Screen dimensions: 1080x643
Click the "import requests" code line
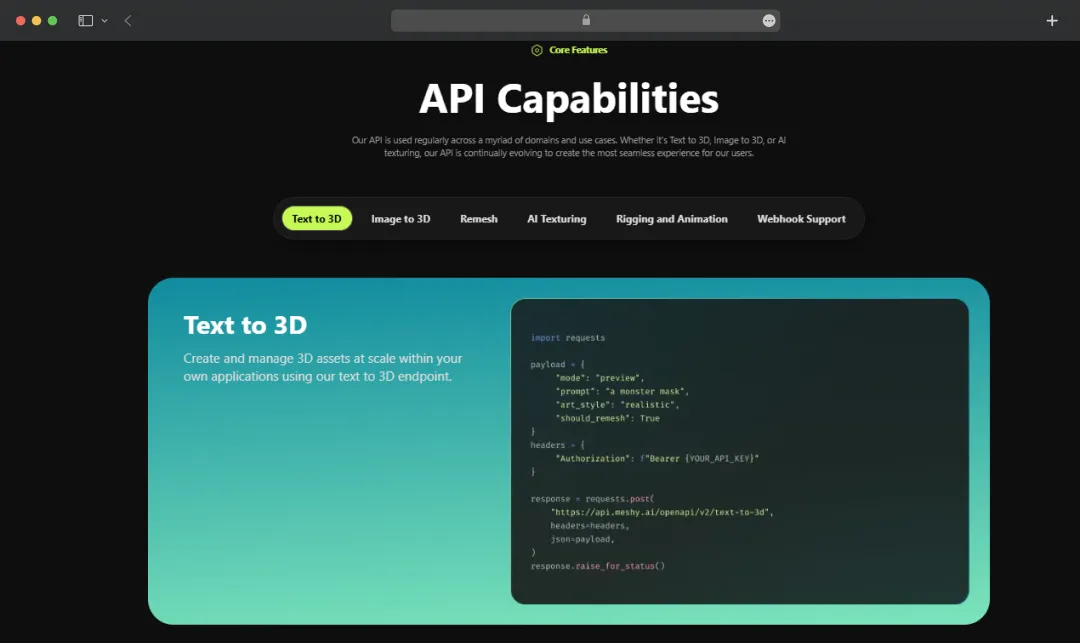(568, 337)
